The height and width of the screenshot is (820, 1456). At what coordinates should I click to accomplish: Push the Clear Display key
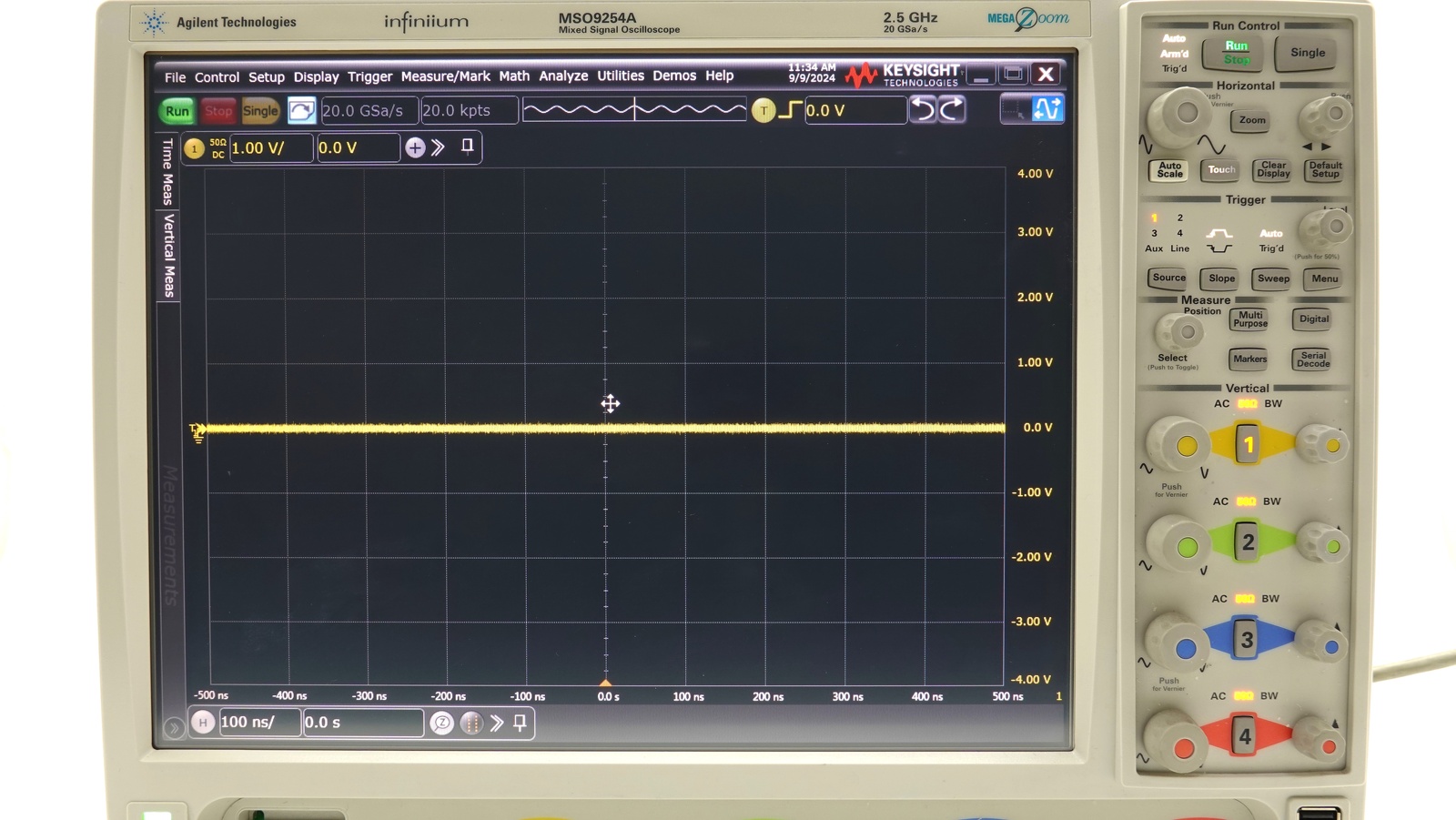coord(1273,170)
